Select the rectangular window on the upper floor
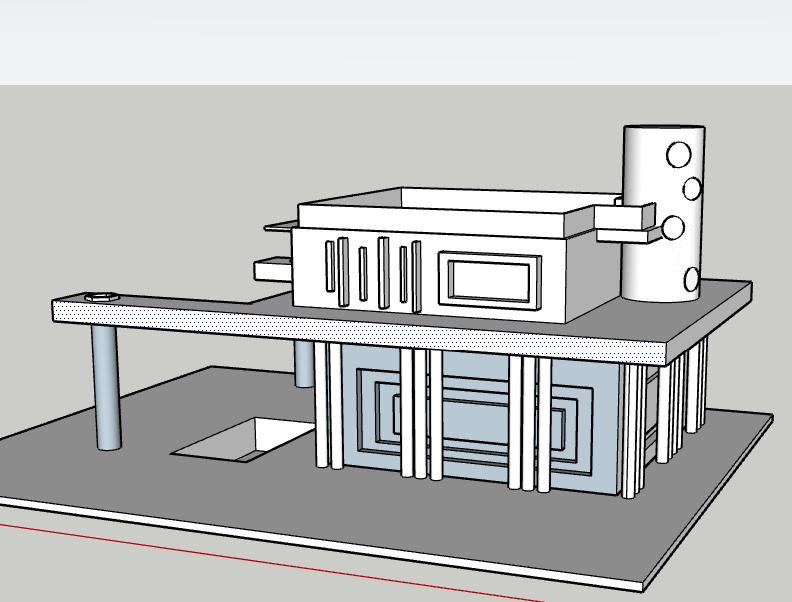Image resolution: width=792 pixels, height=602 pixels. point(489,279)
